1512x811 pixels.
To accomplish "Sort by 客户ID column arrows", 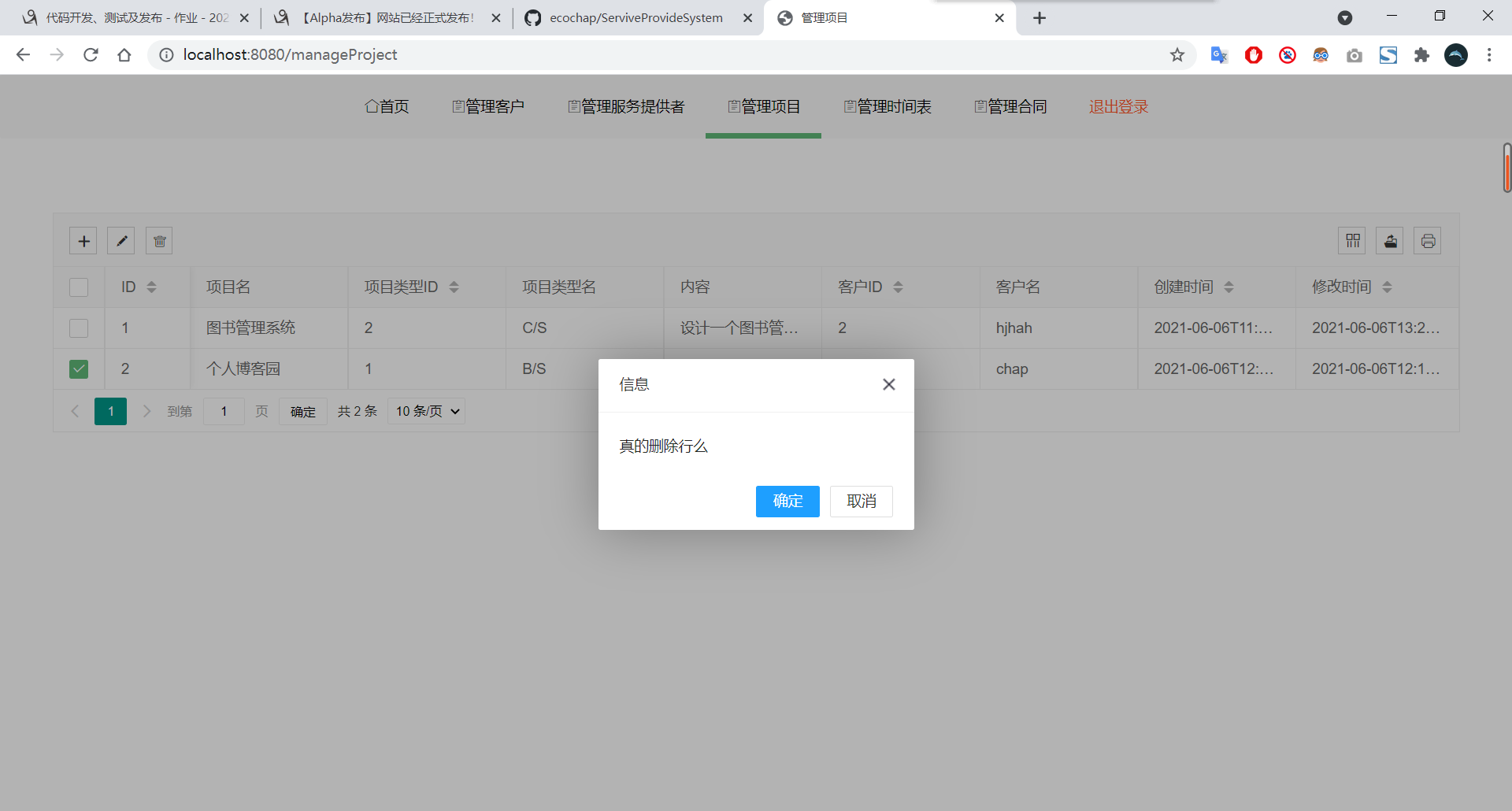I will [x=898, y=287].
